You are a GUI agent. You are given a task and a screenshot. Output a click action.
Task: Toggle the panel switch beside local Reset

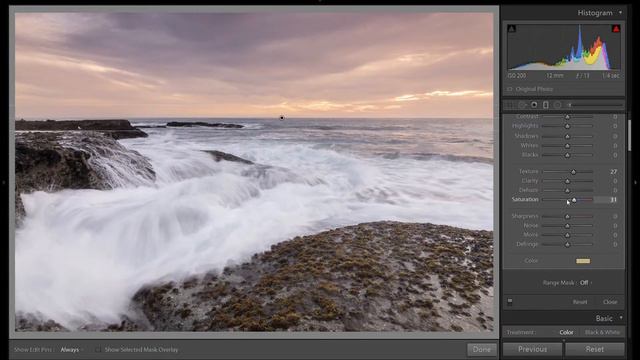[510, 302]
